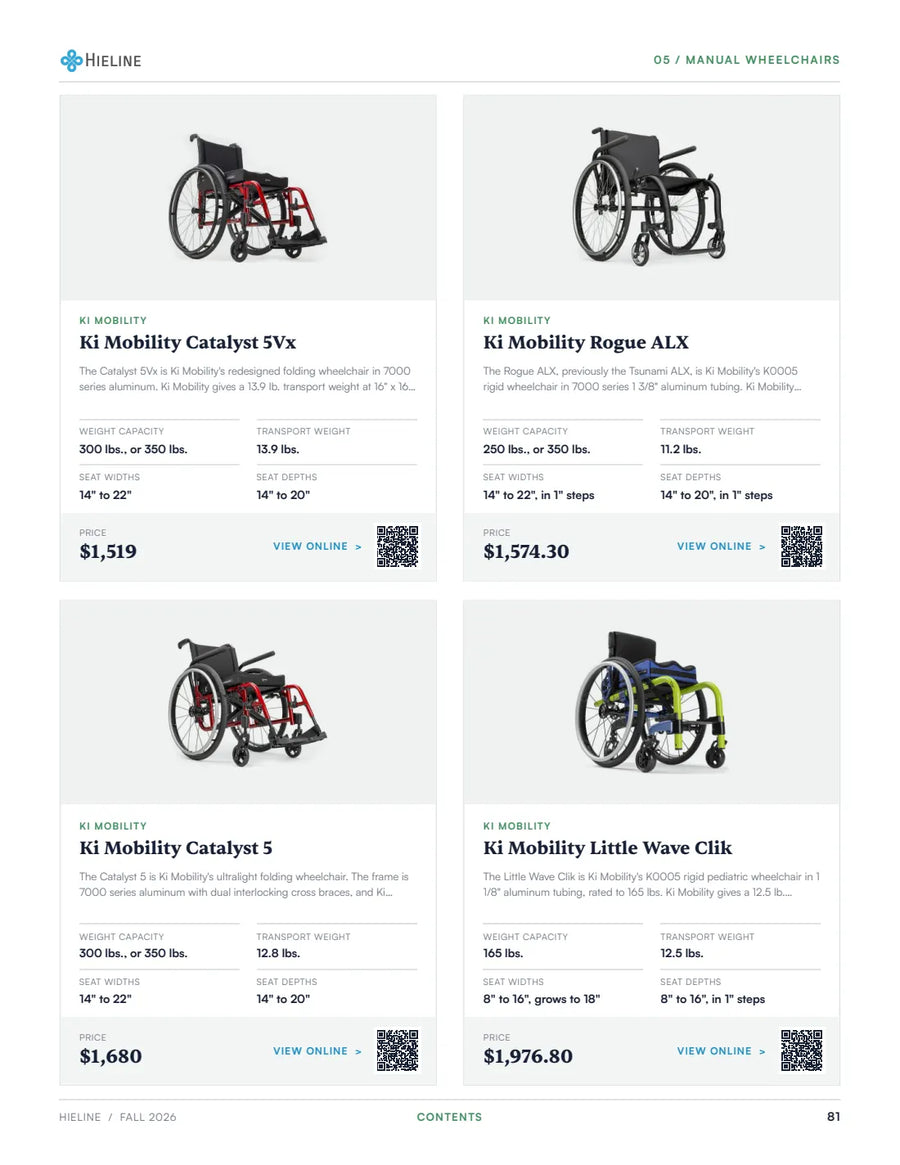Screen dimensions: 900x1165
Task: Click the Ki Mobility Little Wave Clik title
Action: [x=607, y=848]
